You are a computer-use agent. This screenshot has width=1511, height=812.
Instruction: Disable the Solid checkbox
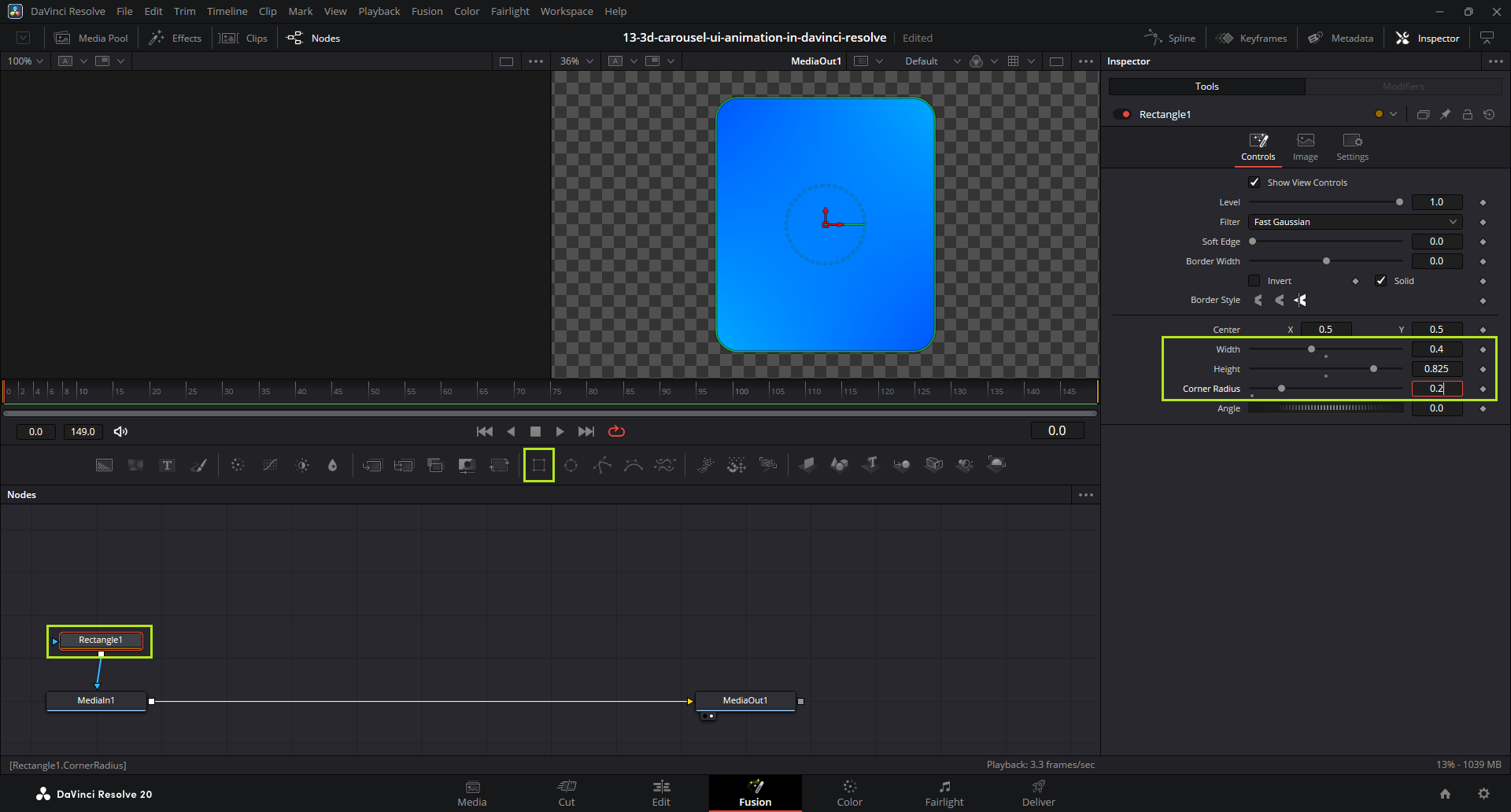click(x=1381, y=281)
